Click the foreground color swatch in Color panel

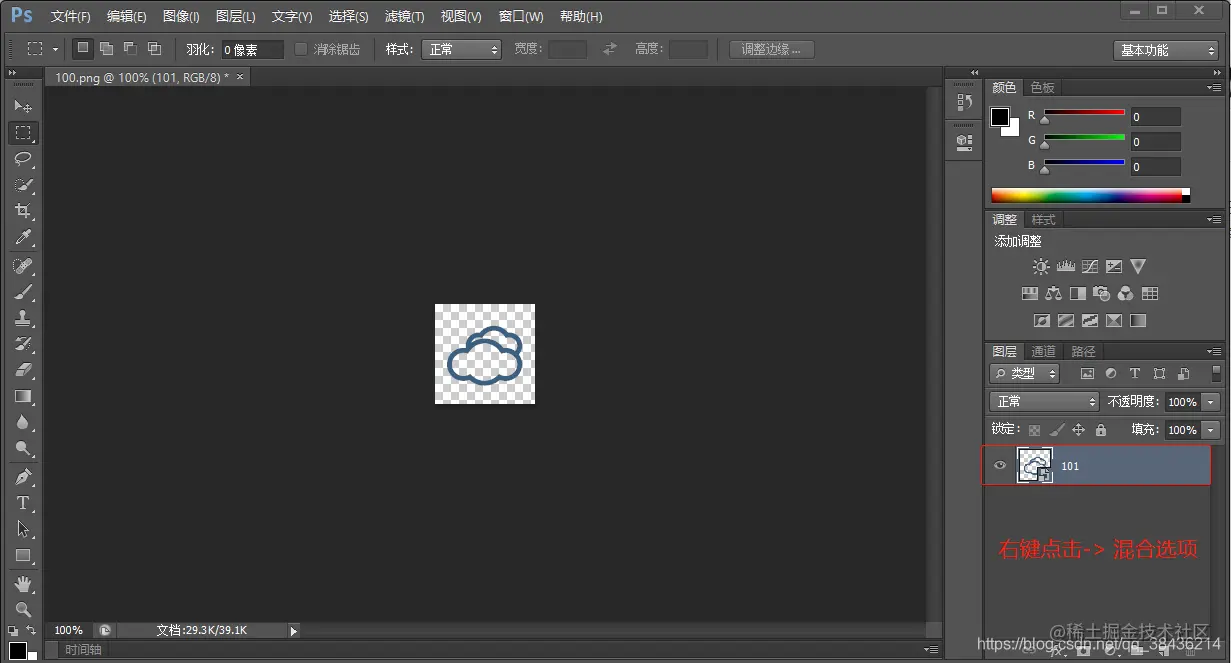click(x=1000, y=117)
